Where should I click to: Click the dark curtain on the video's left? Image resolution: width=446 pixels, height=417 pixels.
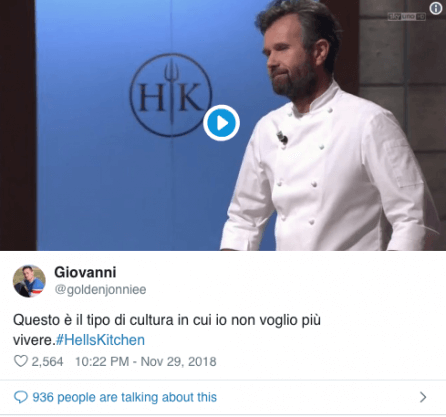coord(17,125)
